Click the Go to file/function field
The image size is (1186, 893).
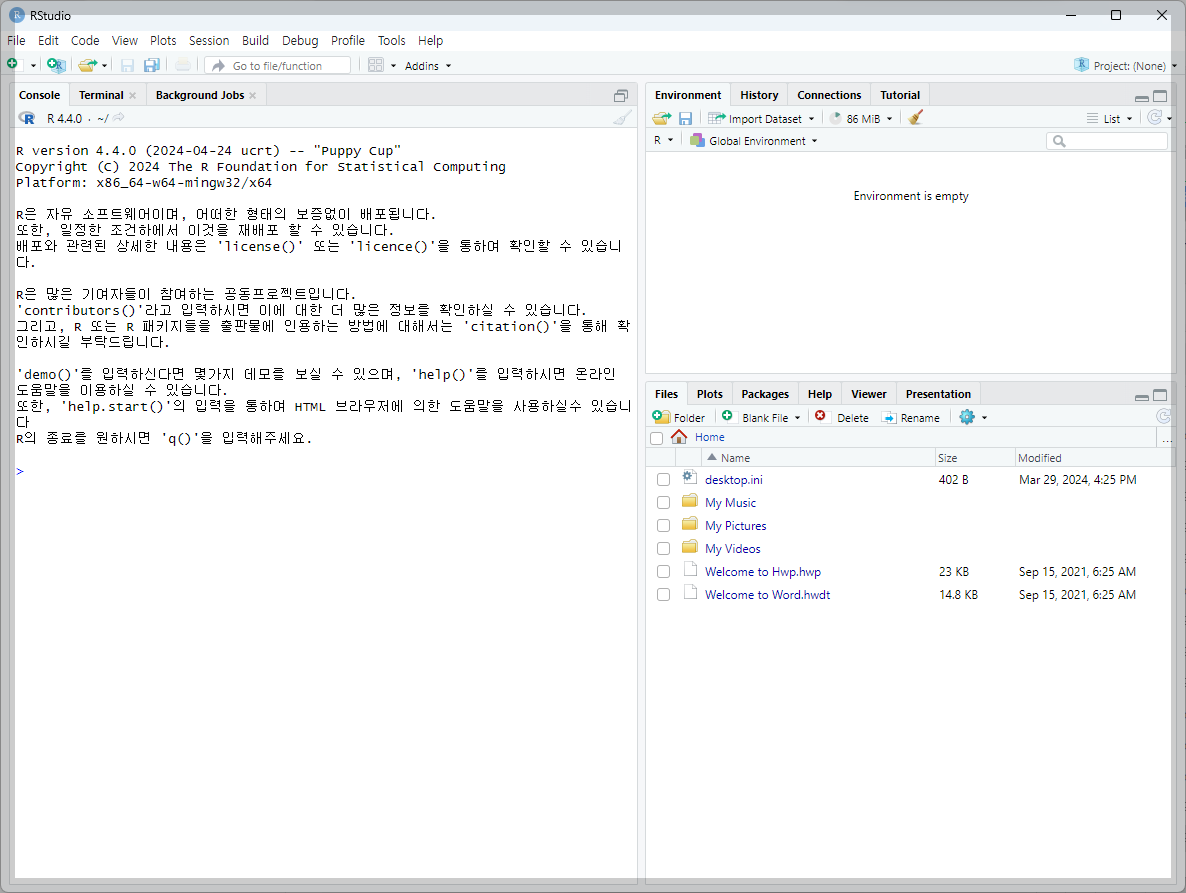click(278, 66)
